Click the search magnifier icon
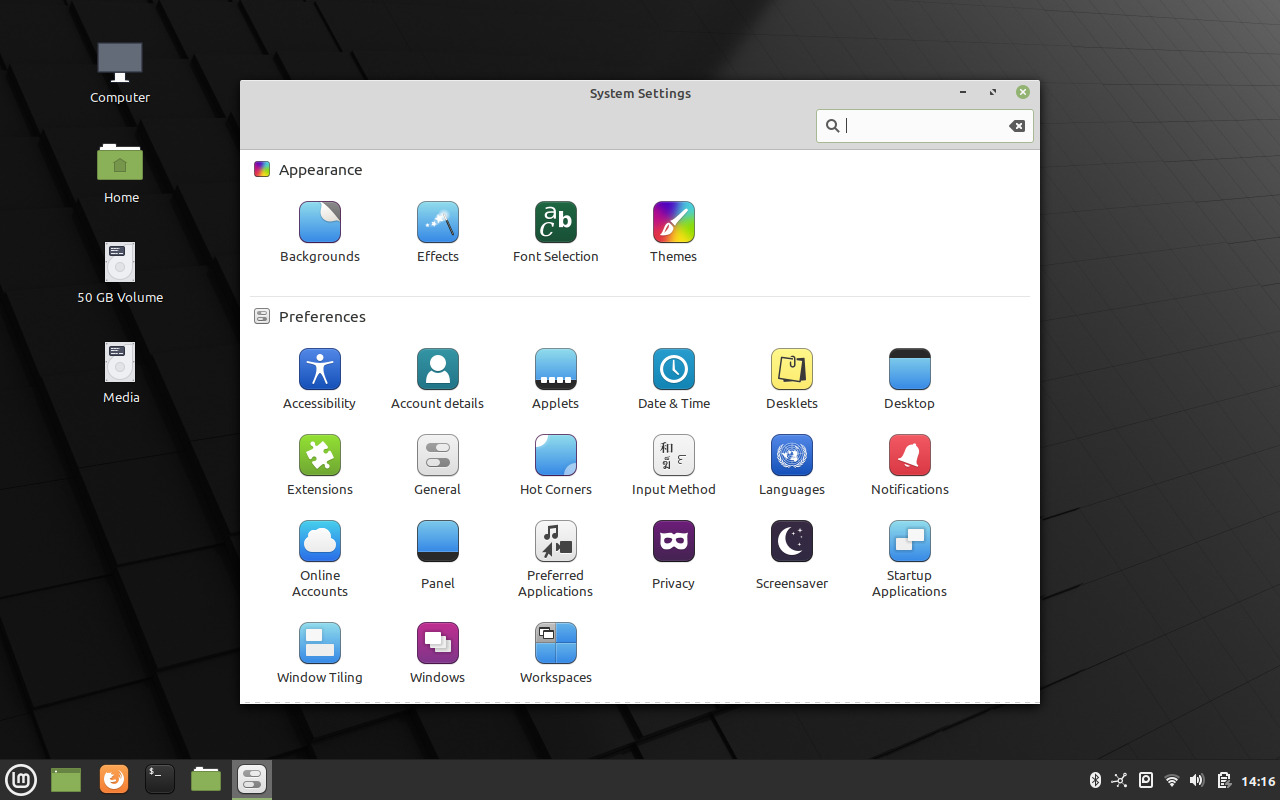 [x=832, y=126]
